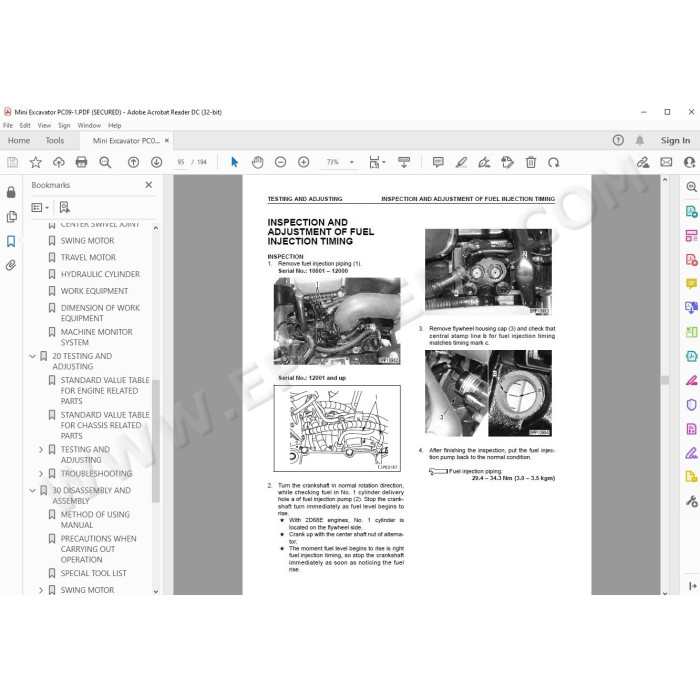Add a comment with note icon

438,162
